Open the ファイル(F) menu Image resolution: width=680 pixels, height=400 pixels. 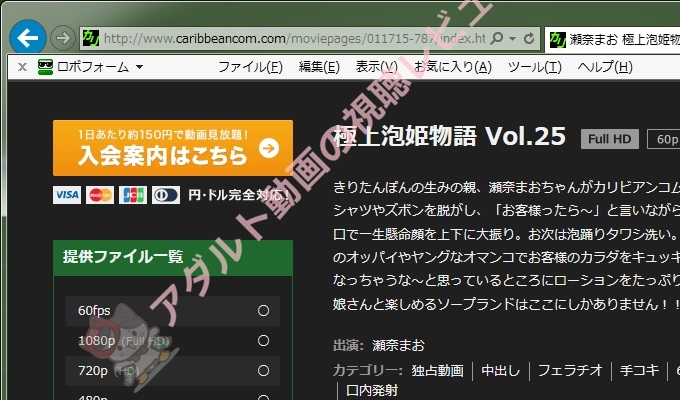point(250,67)
